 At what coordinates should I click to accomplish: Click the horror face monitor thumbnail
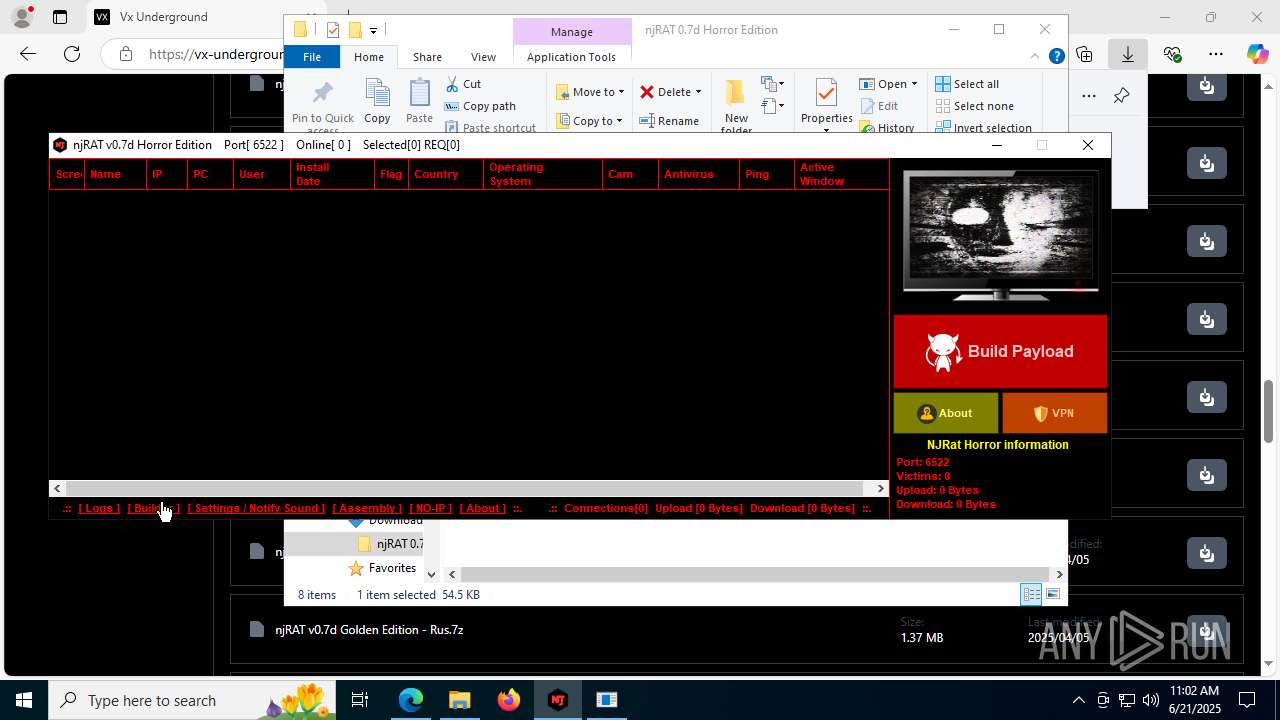[1000, 235]
